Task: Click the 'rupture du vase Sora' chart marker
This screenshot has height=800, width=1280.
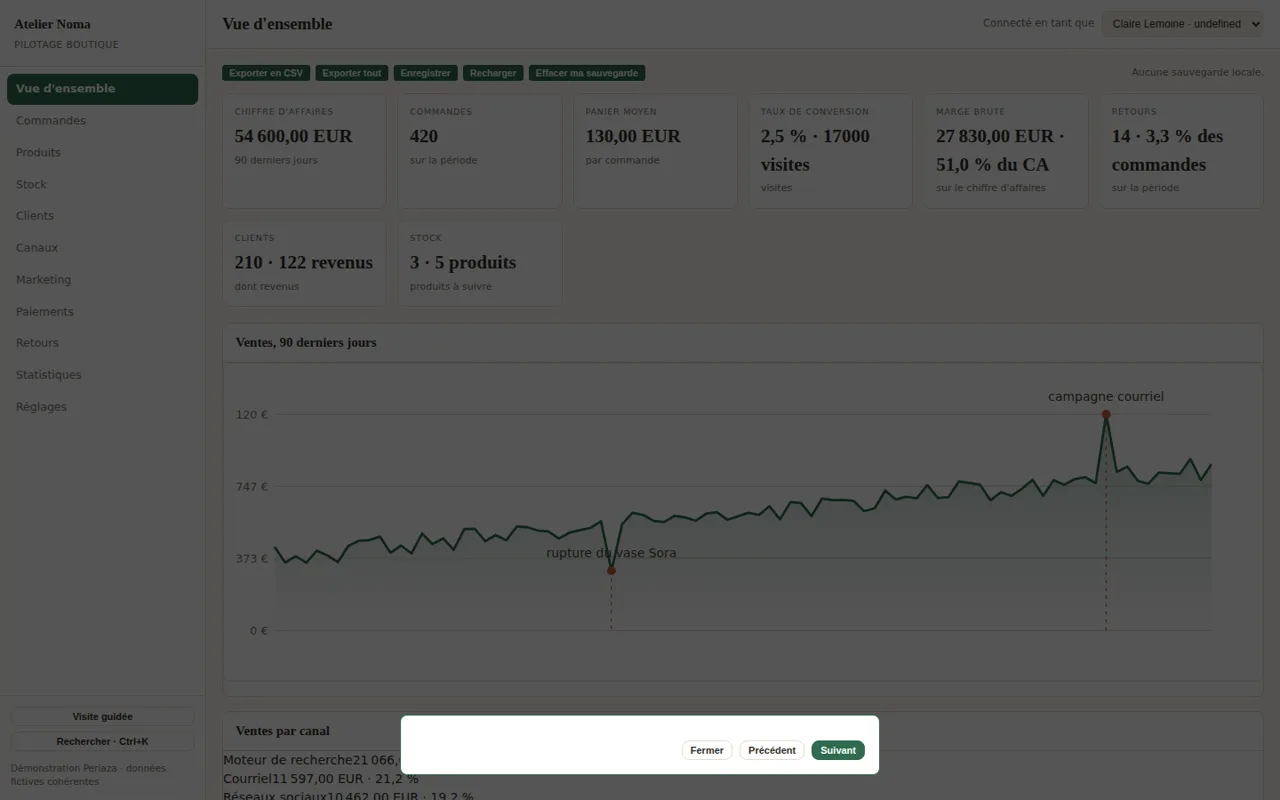Action: click(x=611, y=571)
